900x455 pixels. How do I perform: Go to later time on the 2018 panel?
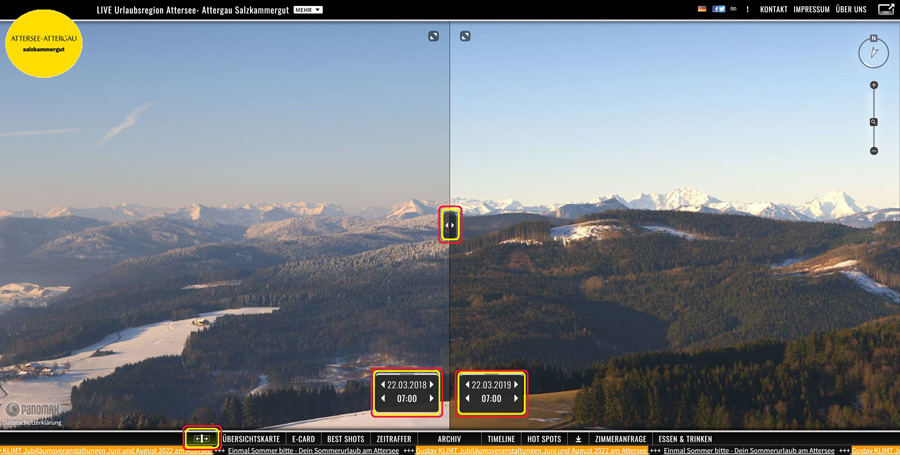click(x=432, y=398)
